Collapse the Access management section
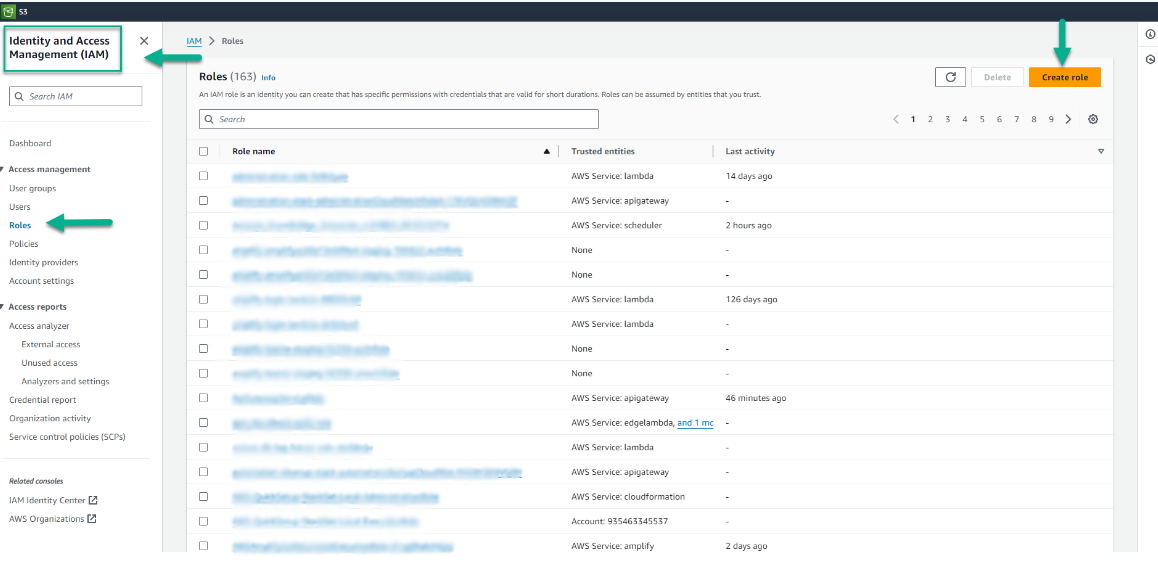 pyautogui.click(x=3, y=170)
